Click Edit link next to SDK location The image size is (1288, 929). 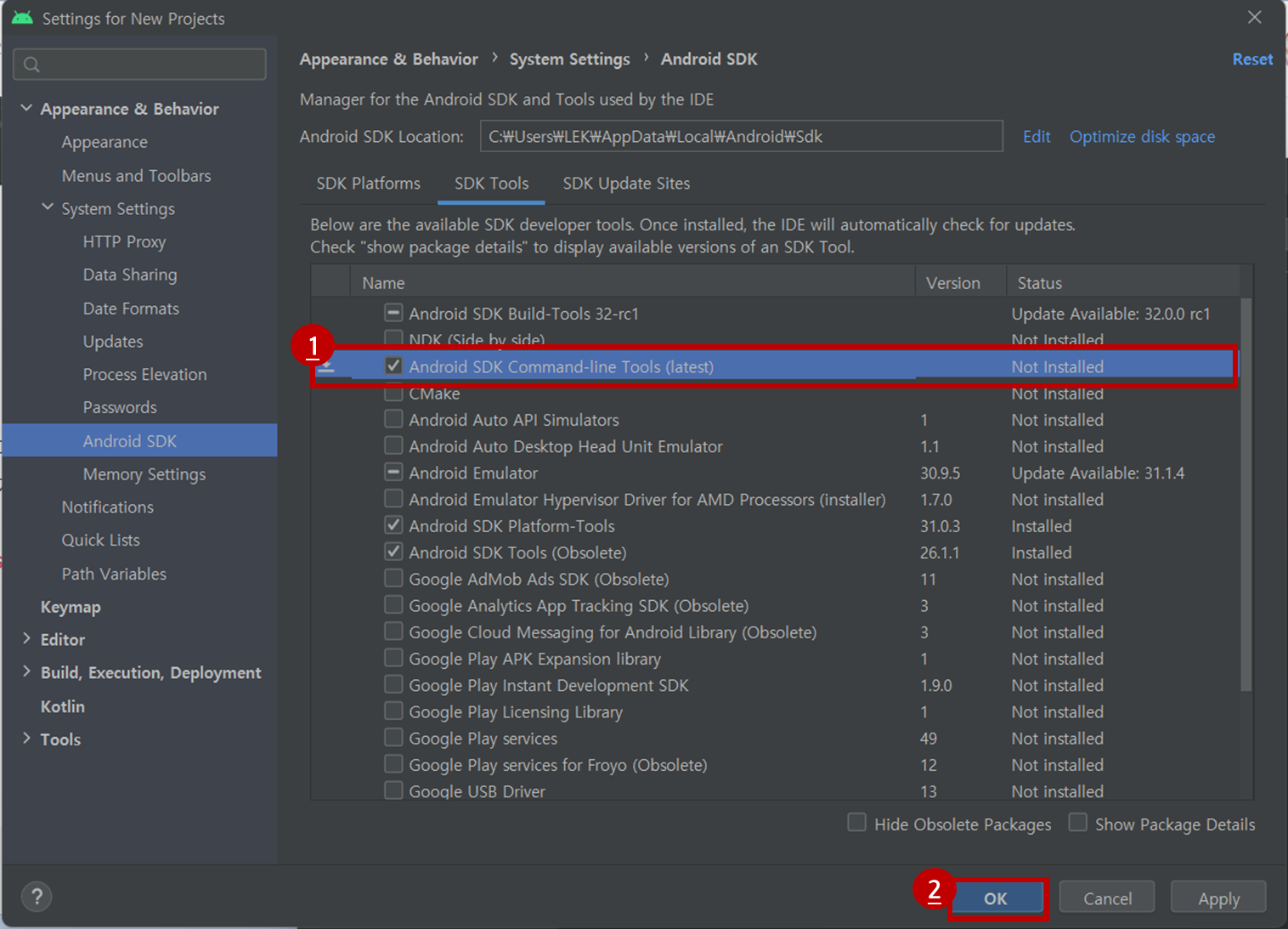(1037, 137)
